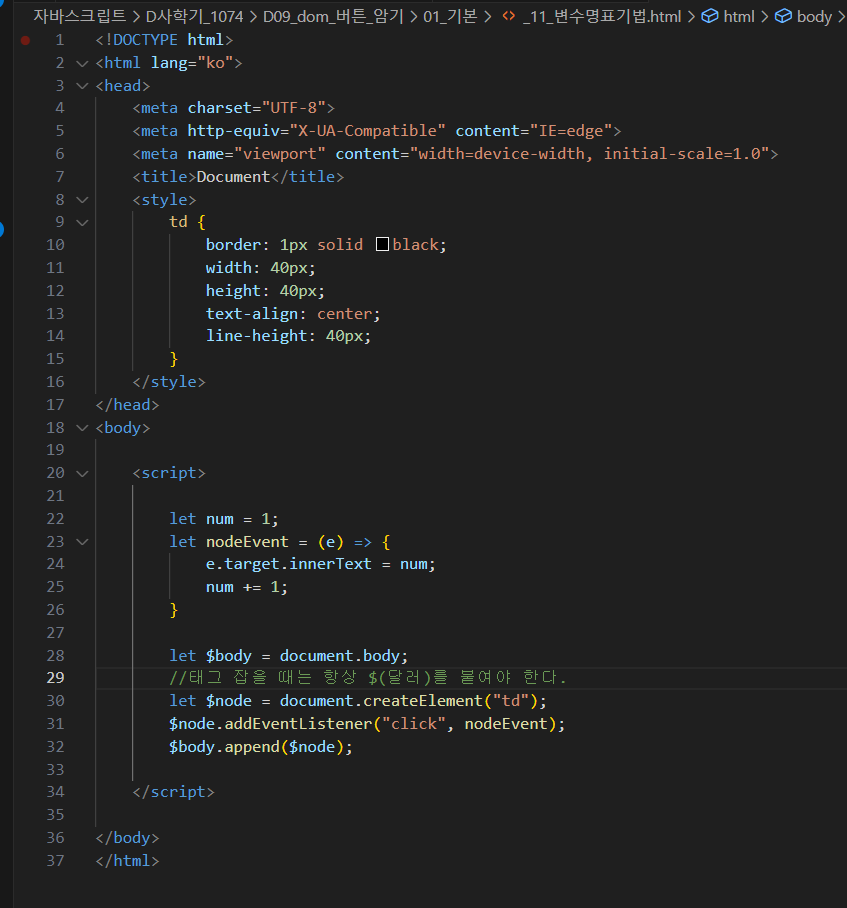Collapse the body tag fold on line 18
Image resolution: width=847 pixels, height=908 pixels.
point(82,428)
